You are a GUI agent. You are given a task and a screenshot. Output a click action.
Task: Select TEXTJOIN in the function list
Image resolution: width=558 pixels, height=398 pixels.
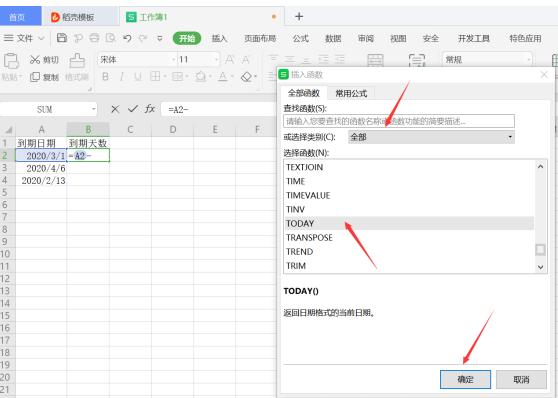click(x=409, y=167)
